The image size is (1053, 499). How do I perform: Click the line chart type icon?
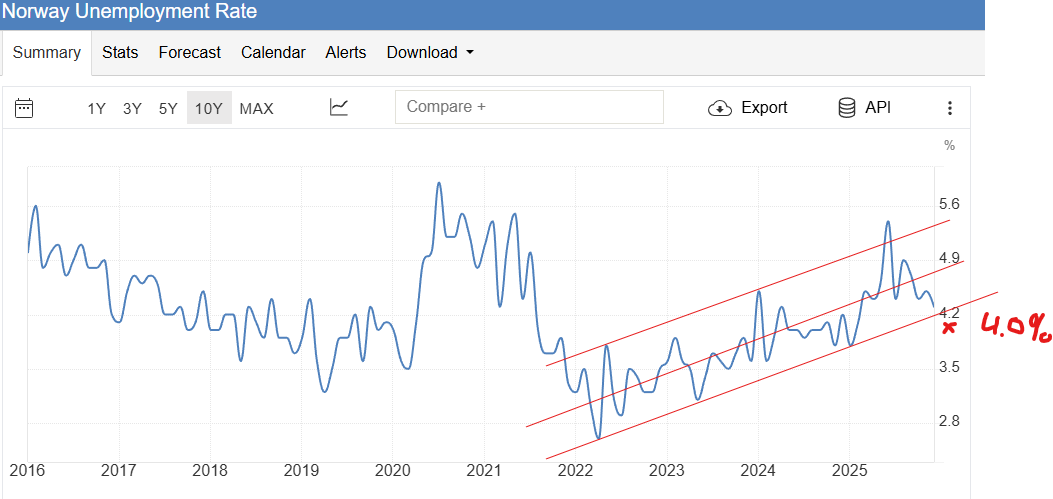(x=339, y=108)
